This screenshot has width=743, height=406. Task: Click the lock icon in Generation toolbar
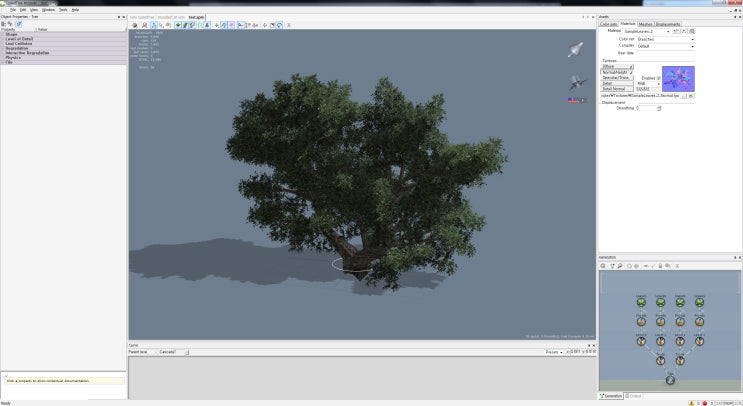coord(660,266)
